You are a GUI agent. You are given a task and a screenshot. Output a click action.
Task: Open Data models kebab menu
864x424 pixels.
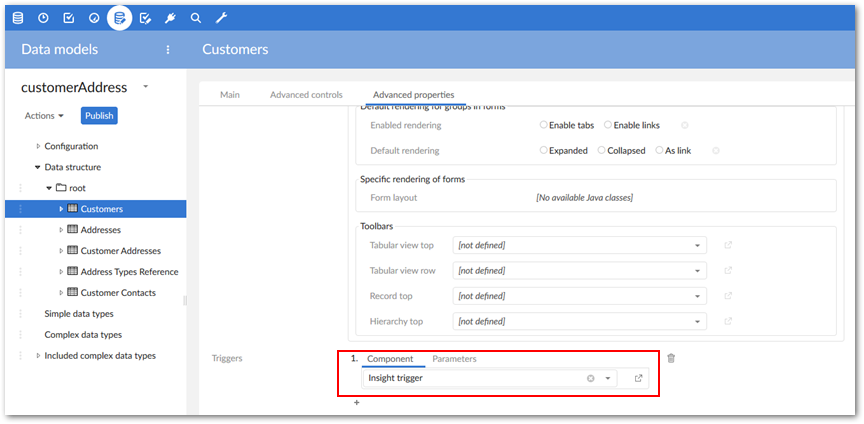point(168,49)
